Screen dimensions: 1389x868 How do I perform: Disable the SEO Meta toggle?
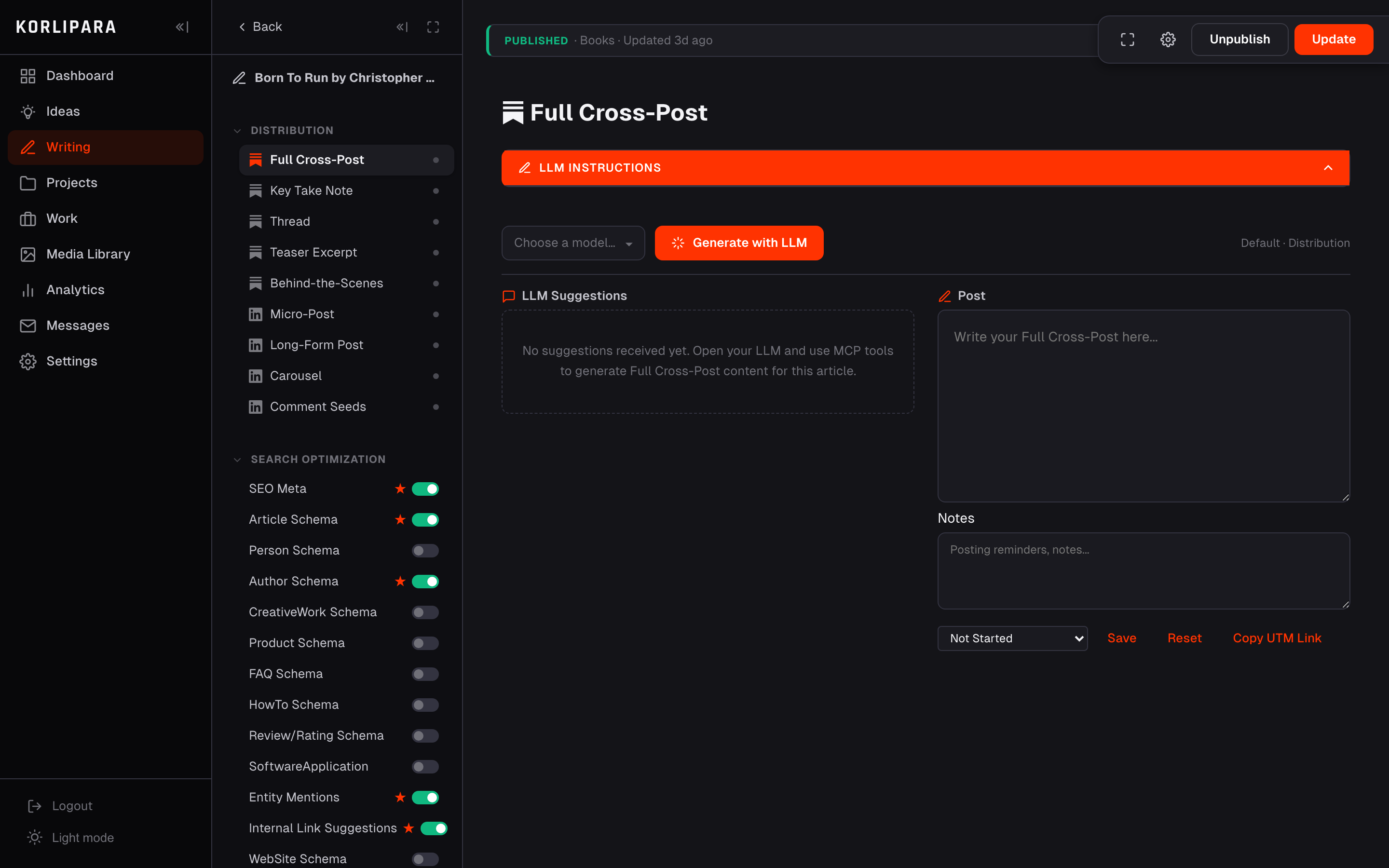click(425, 489)
